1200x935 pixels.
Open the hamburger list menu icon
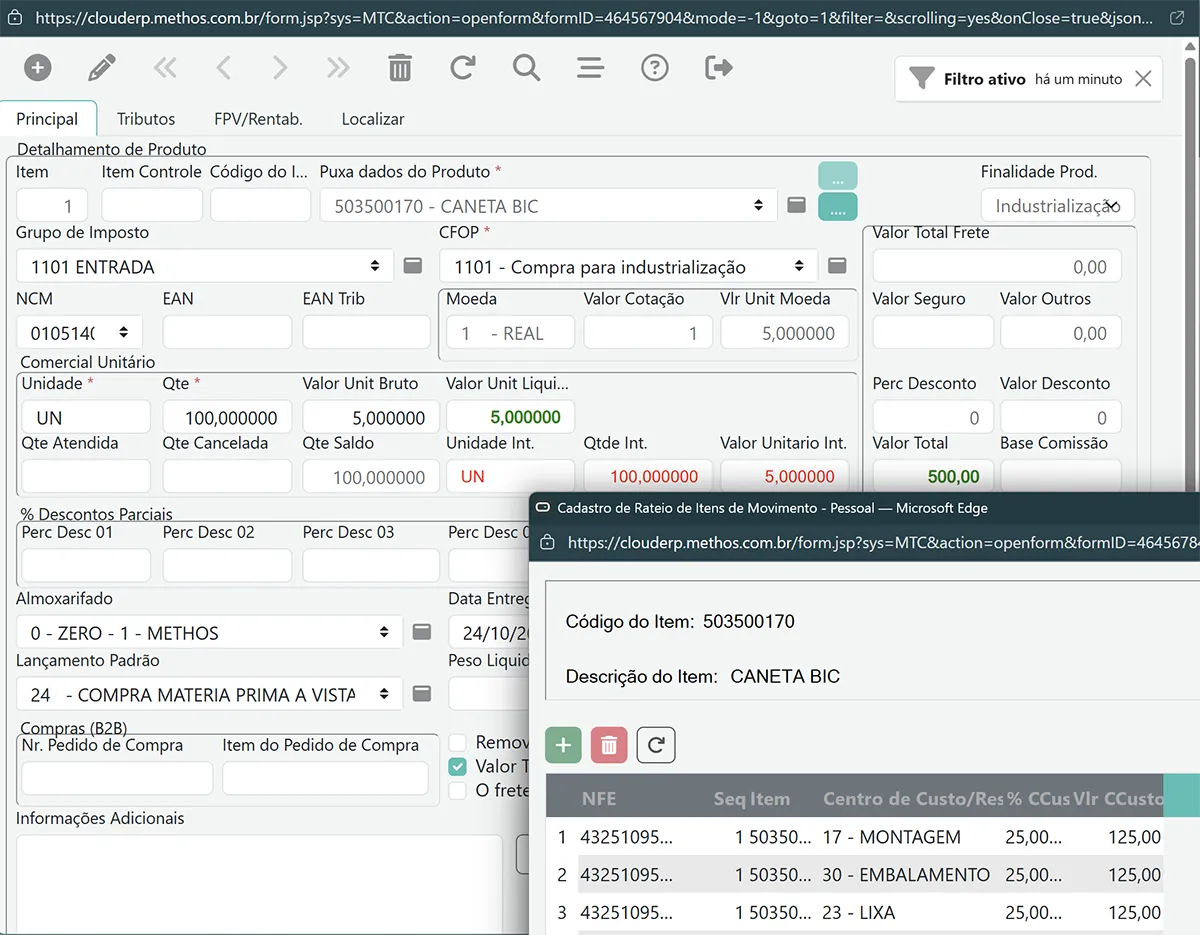(x=590, y=68)
